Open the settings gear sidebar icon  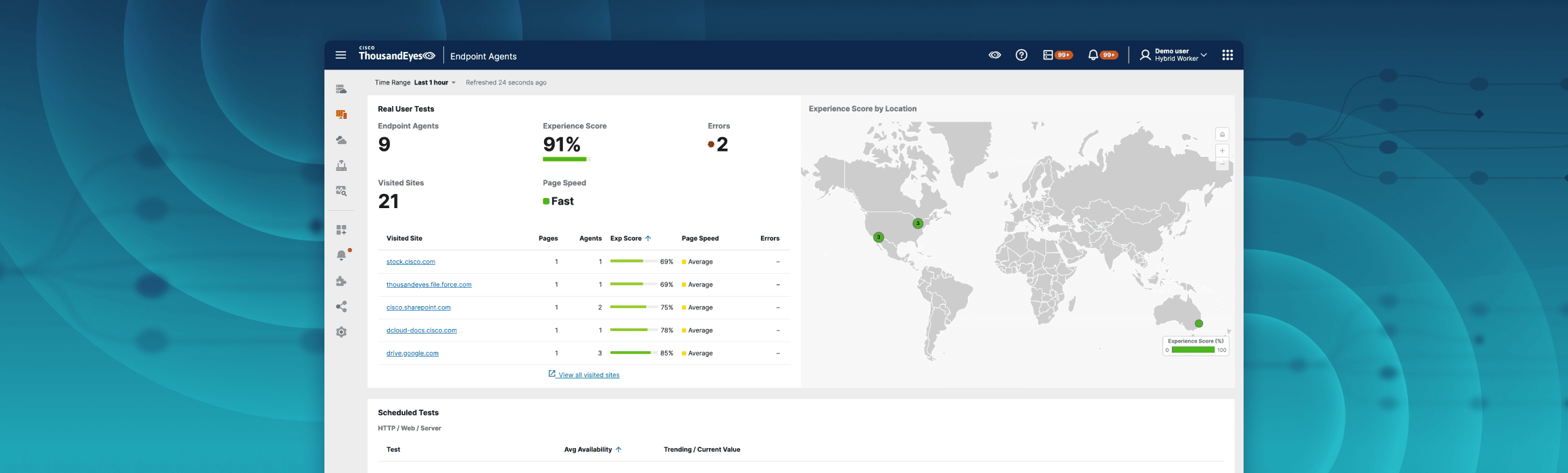(x=341, y=332)
